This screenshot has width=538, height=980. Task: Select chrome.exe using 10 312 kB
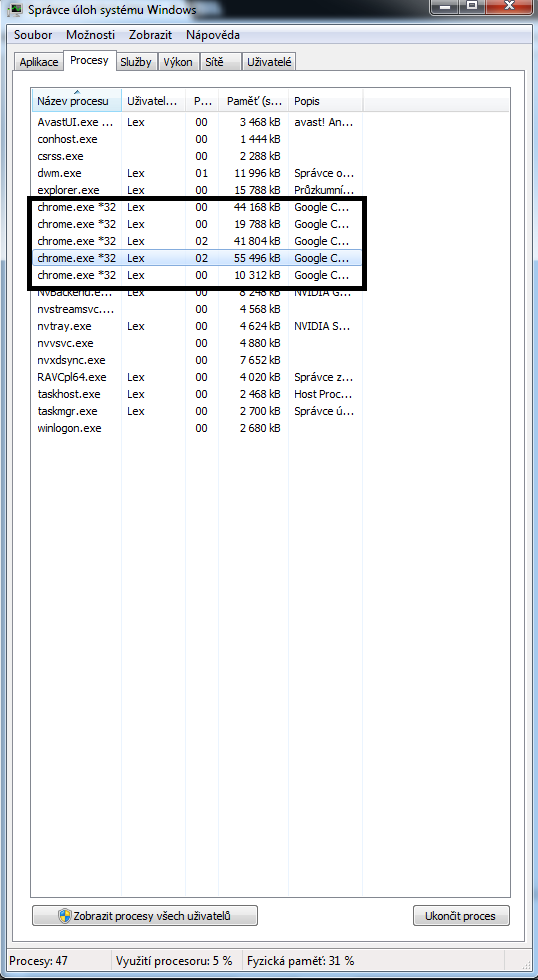pyautogui.click(x=197, y=275)
